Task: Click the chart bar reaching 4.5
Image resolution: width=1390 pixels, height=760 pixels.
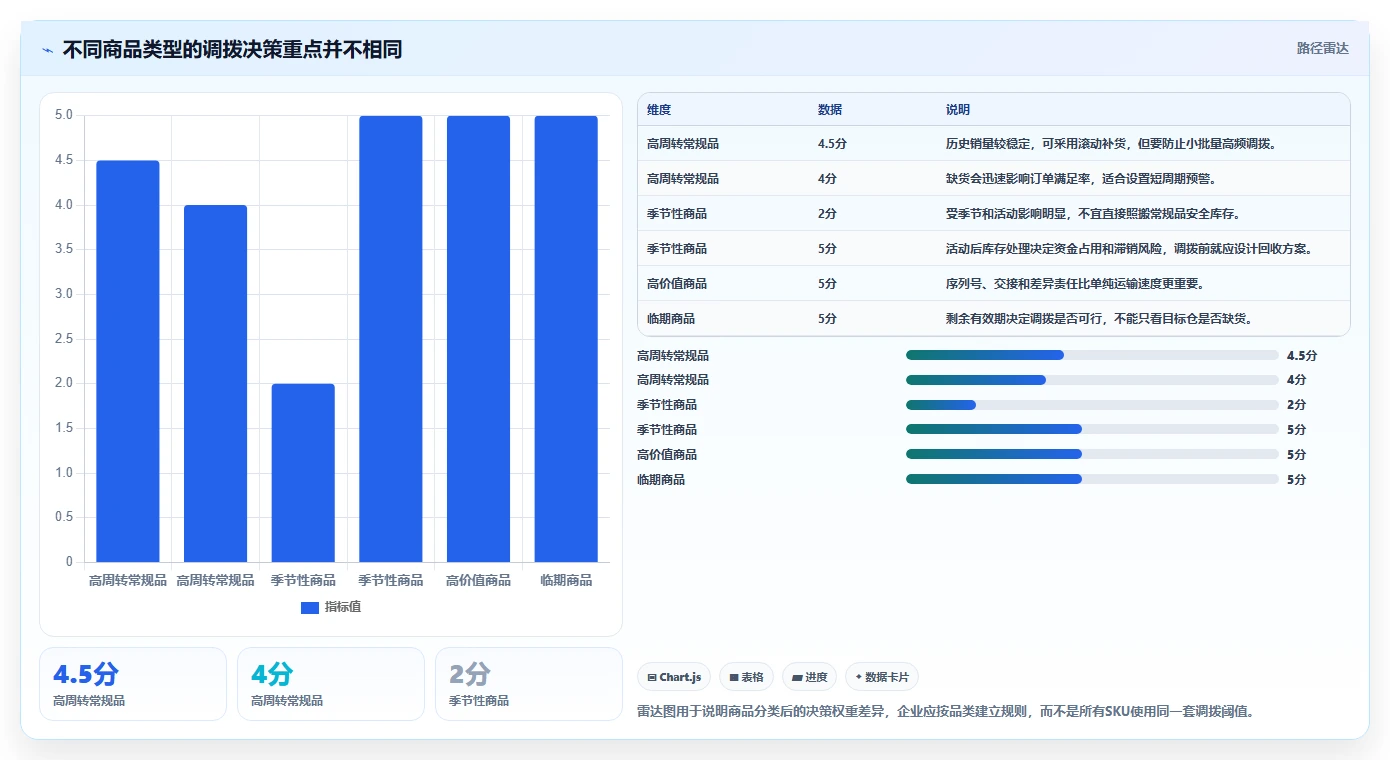Action: click(x=128, y=361)
